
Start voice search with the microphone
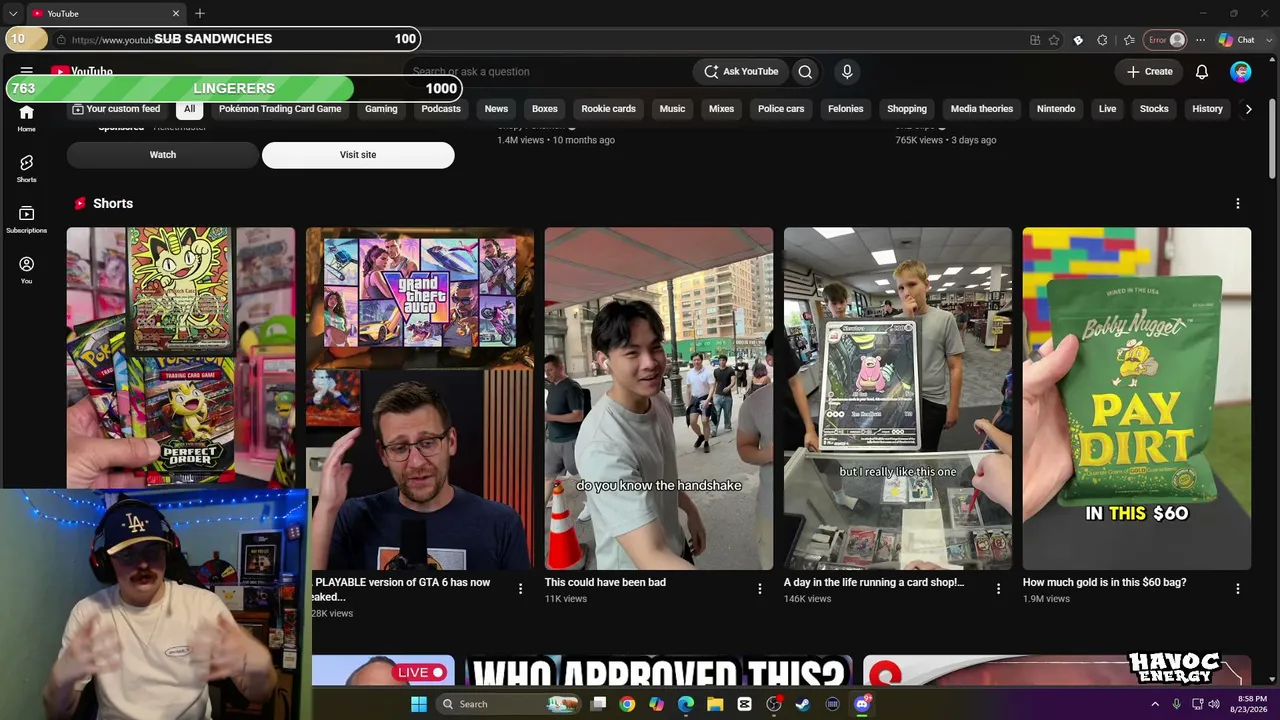pos(847,72)
